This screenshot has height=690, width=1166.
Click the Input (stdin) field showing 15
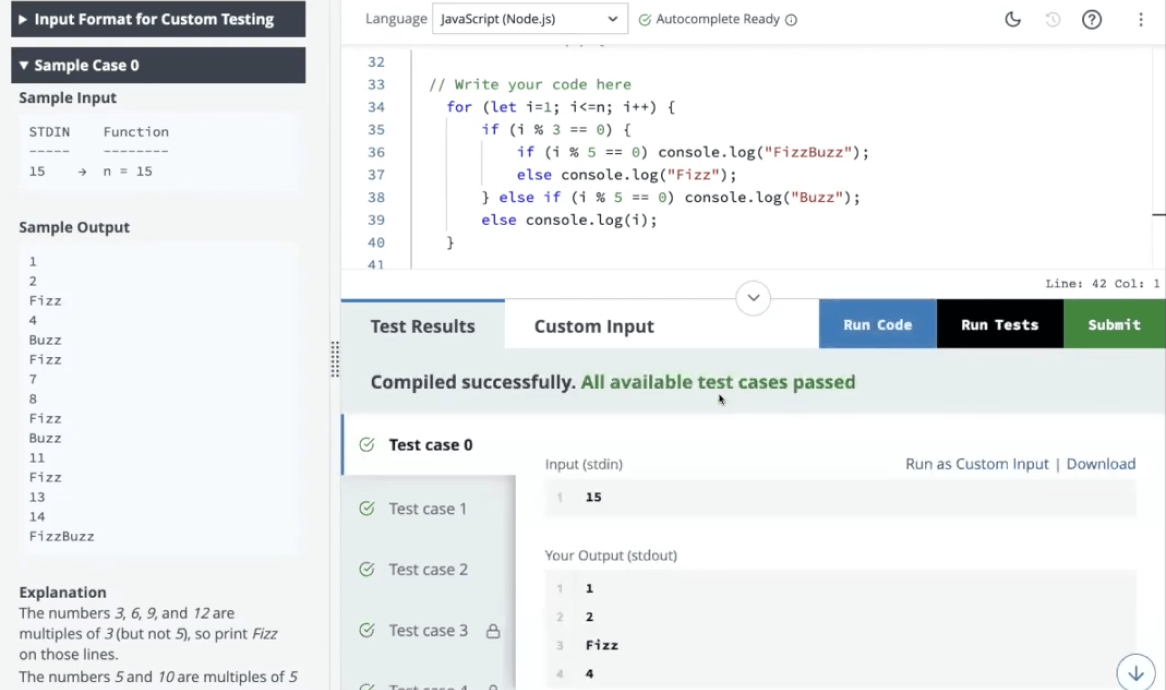(x=840, y=497)
